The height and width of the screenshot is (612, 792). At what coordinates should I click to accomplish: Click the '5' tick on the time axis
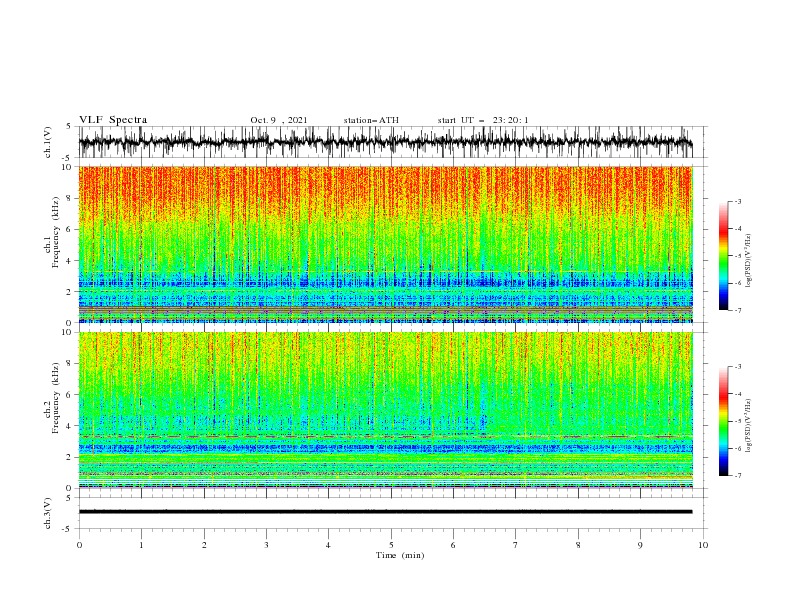tap(391, 545)
